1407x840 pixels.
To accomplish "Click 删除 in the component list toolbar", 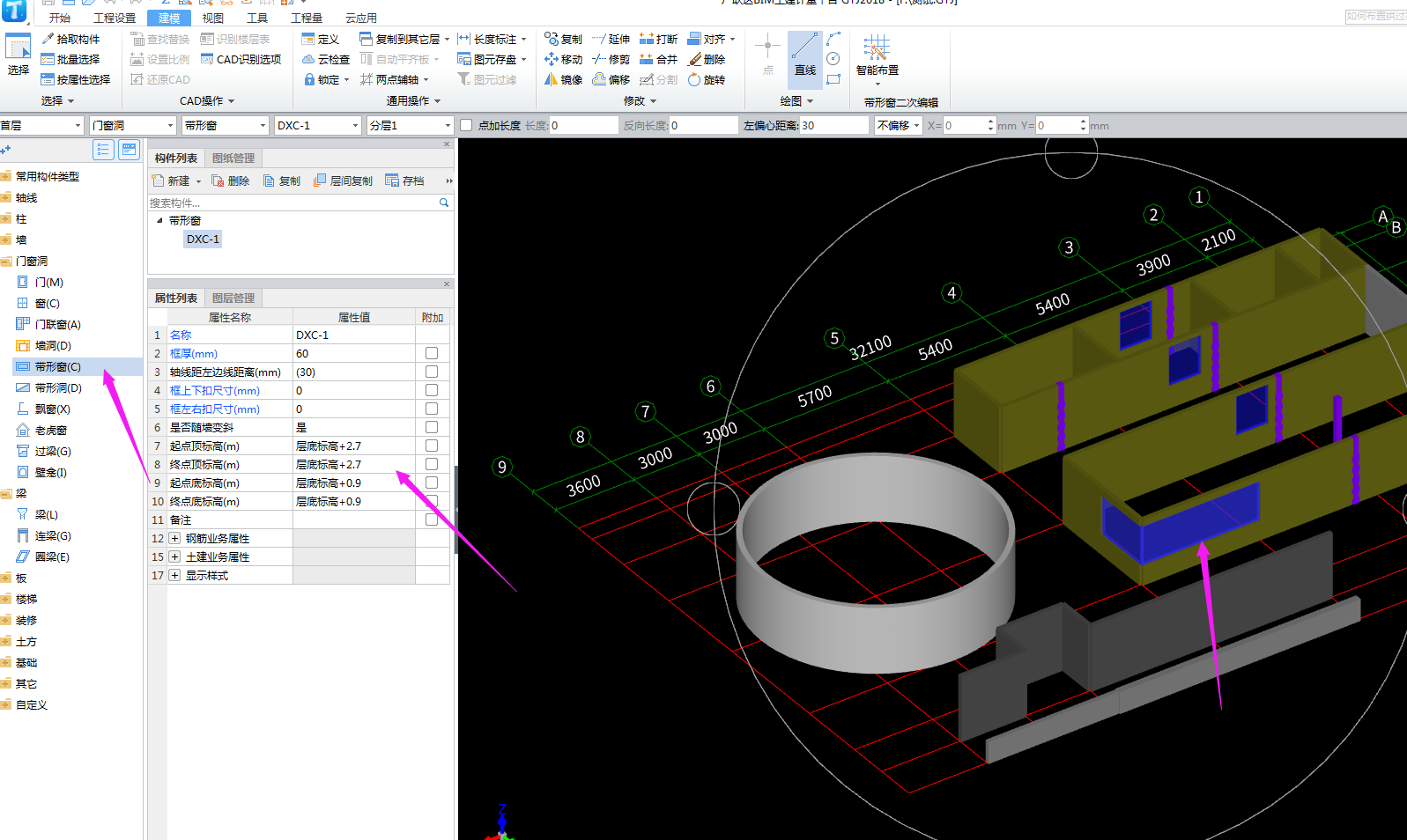I will point(231,181).
